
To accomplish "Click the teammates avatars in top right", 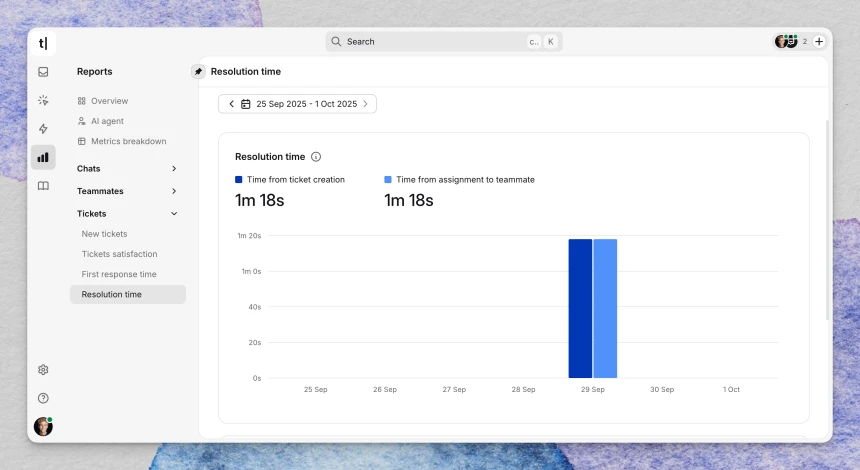I will pos(786,42).
